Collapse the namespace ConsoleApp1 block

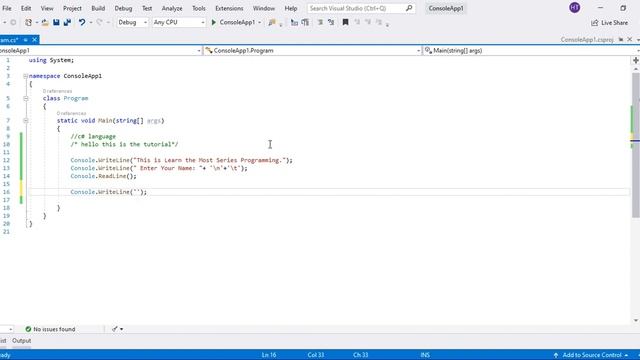(25, 76)
